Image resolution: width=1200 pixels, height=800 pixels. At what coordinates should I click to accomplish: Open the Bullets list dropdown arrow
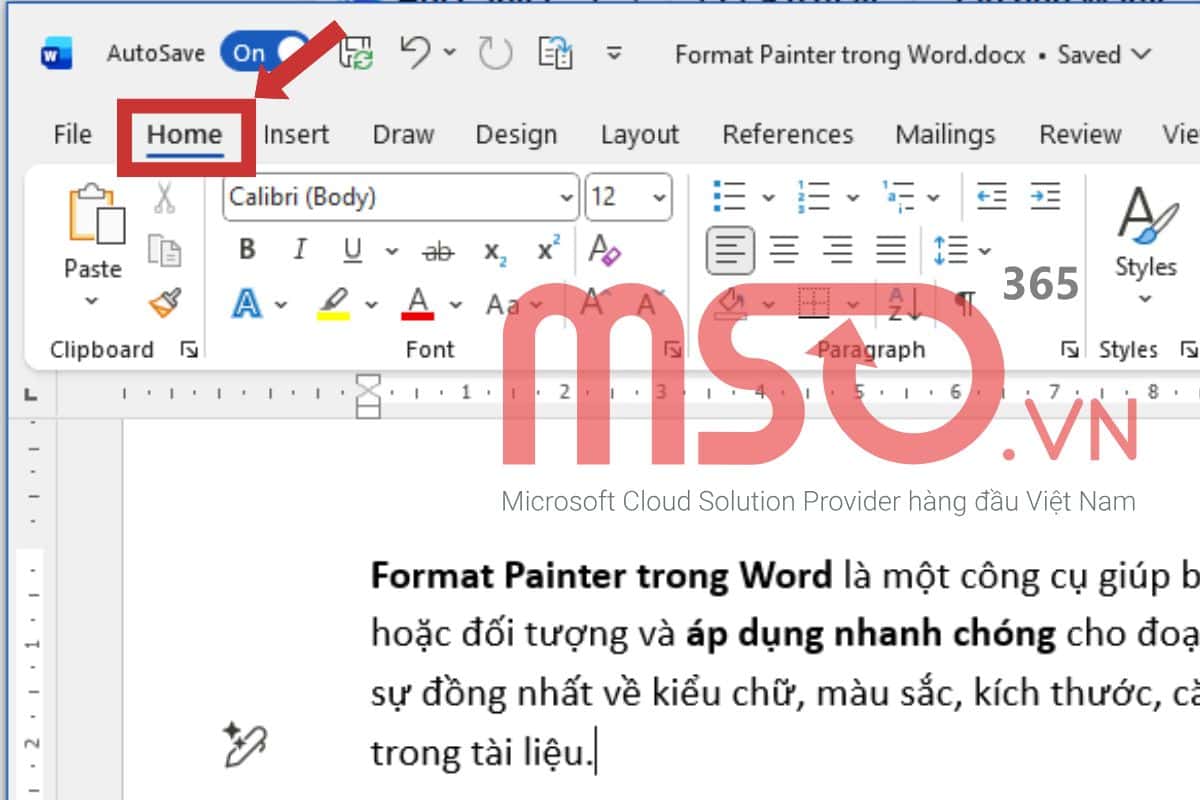click(x=768, y=198)
